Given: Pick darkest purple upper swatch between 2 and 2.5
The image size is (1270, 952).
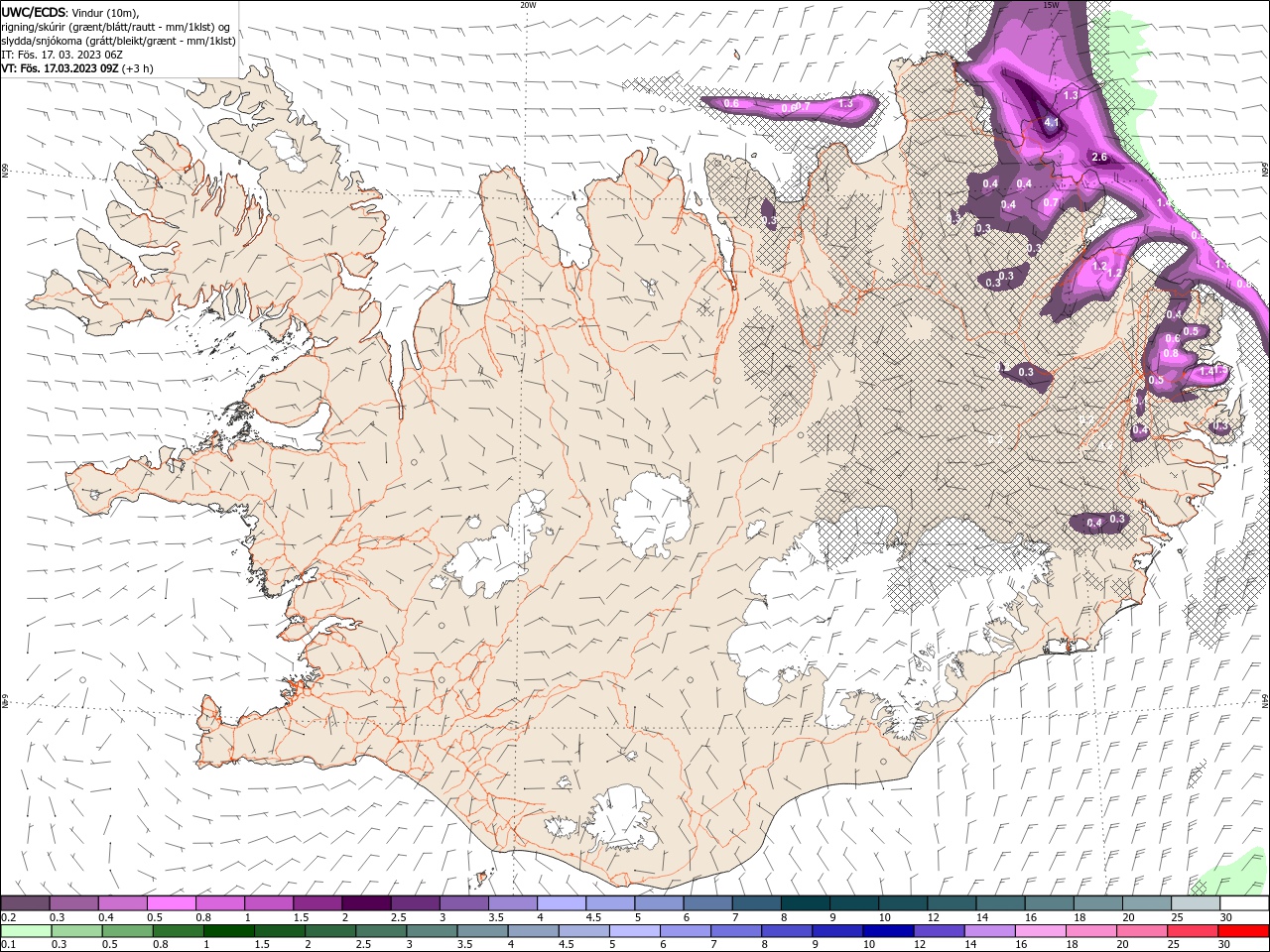Looking at the screenshot, I should (366, 903).
